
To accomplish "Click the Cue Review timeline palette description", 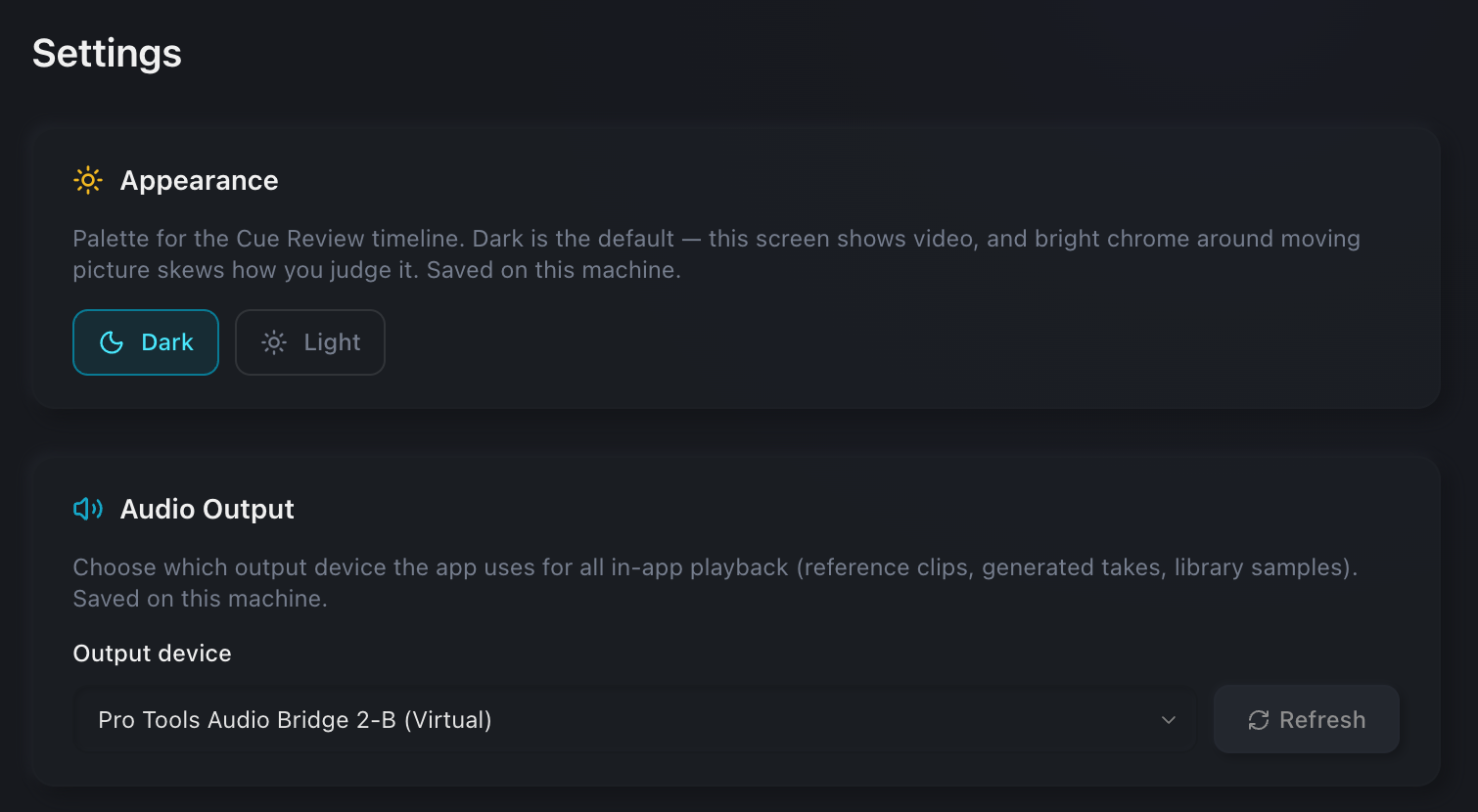I will (x=716, y=254).
